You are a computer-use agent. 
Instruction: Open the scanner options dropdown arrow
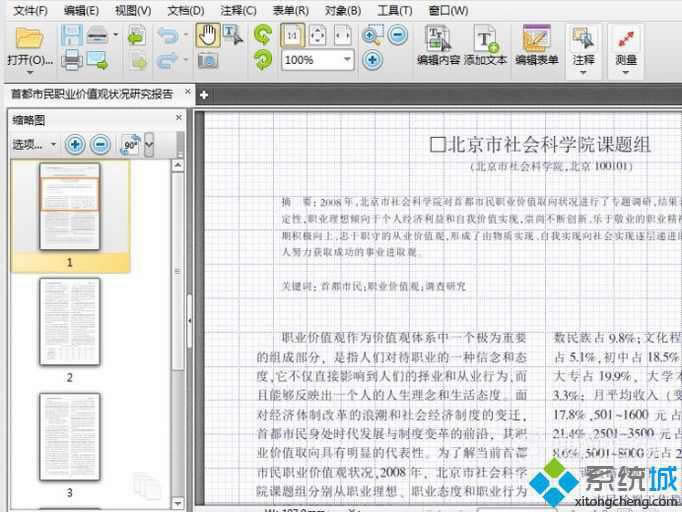pos(116,34)
